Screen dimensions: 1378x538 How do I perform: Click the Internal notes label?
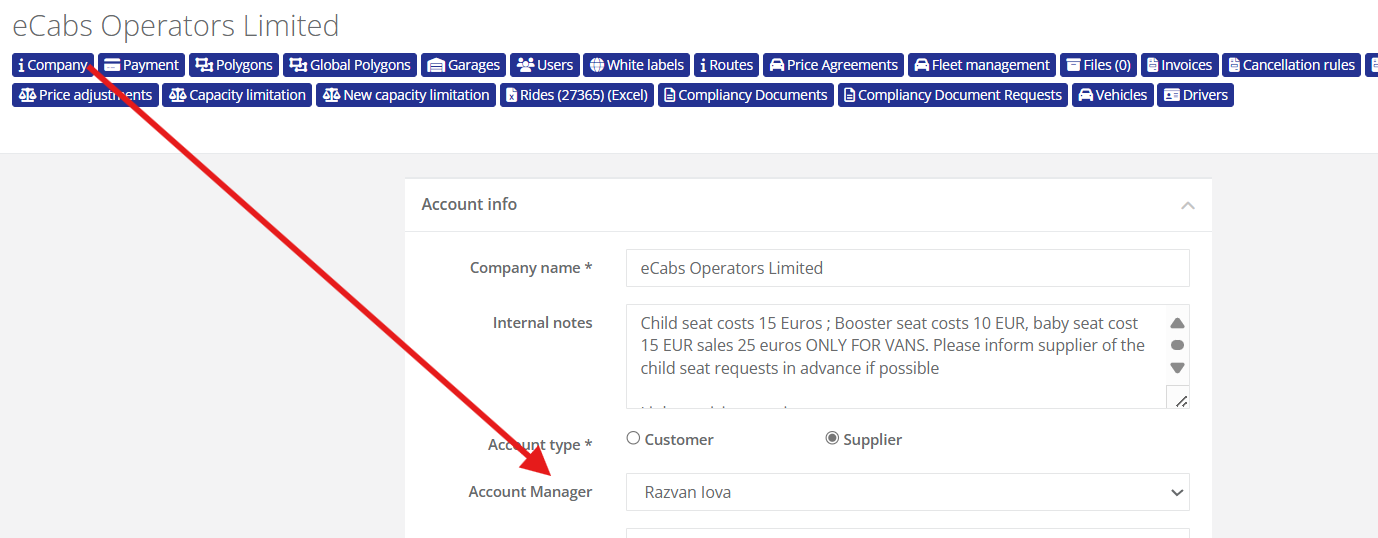pyautogui.click(x=542, y=323)
